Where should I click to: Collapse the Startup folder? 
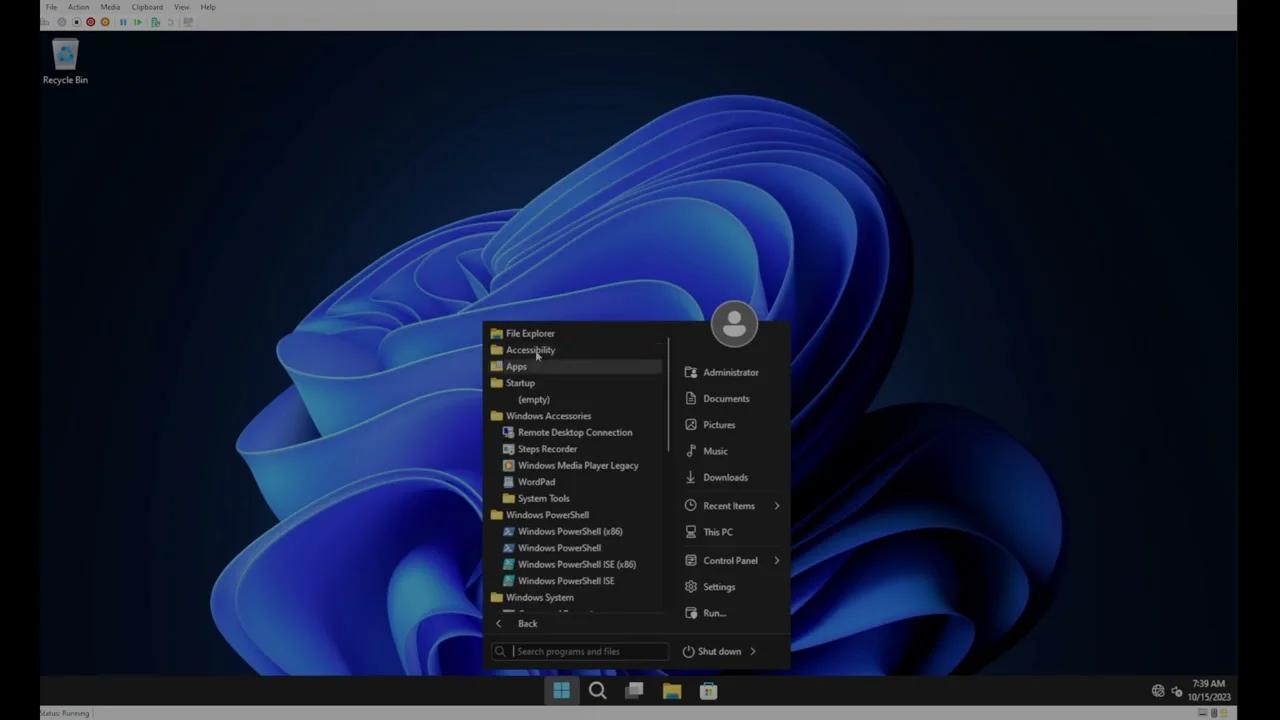pos(575,383)
